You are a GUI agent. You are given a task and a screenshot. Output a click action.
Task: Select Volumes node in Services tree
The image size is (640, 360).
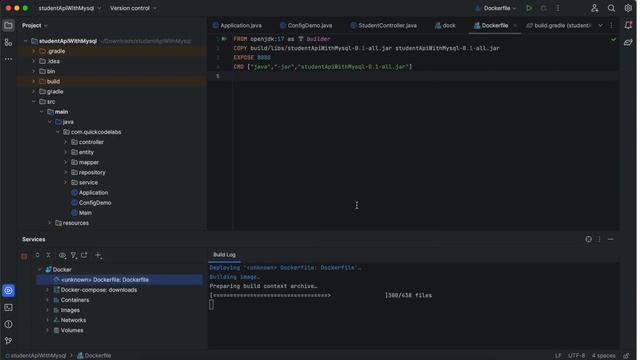click(72, 331)
